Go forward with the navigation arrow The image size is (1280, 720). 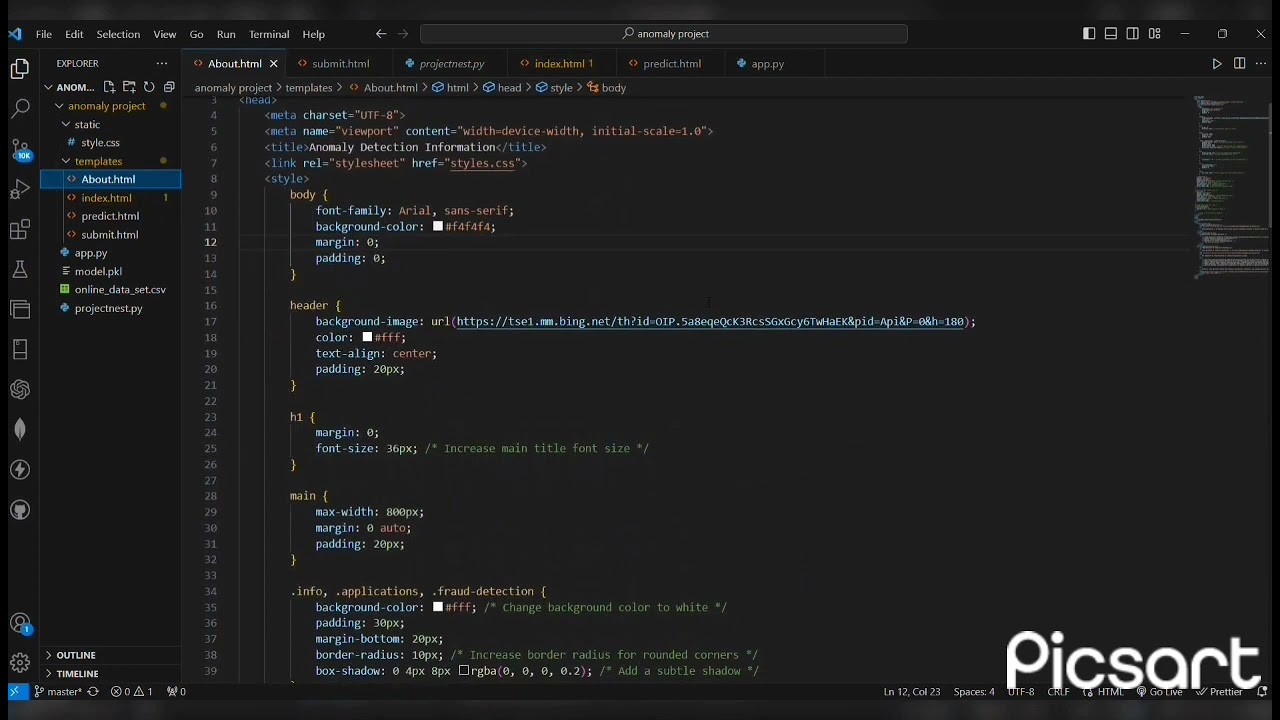coord(403,33)
